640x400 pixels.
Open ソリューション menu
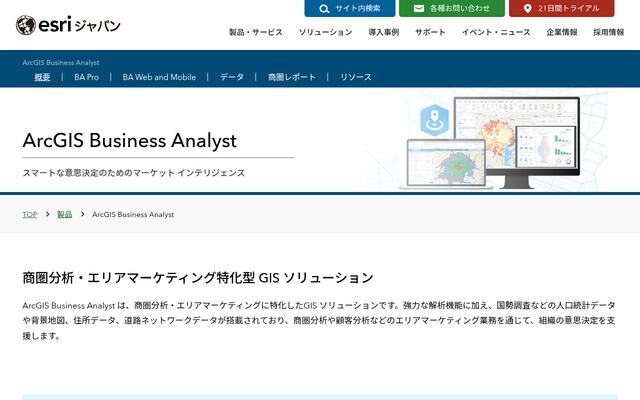(325, 32)
